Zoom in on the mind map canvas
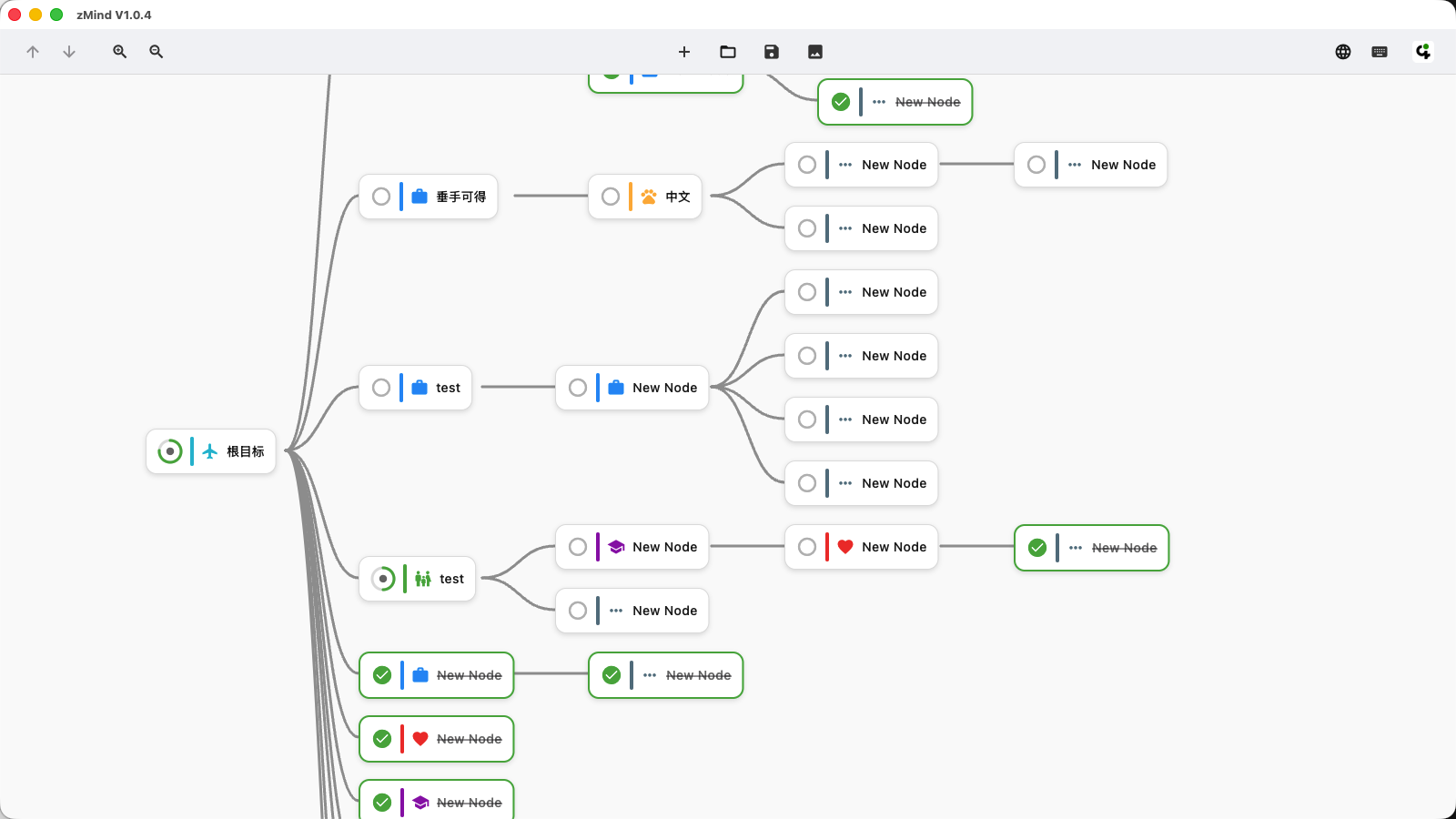1456x819 pixels. pyautogui.click(x=119, y=52)
